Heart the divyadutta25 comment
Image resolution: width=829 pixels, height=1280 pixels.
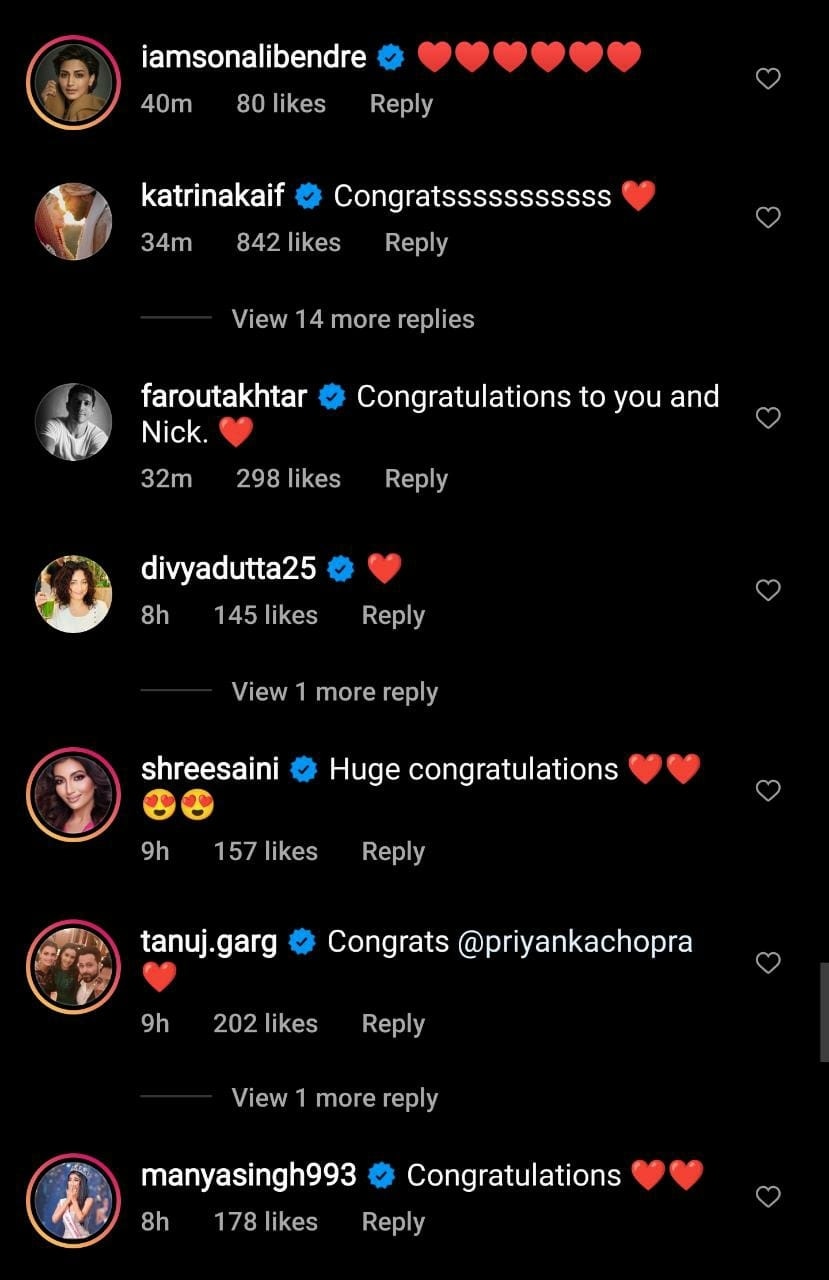click(x=767, y=590)
